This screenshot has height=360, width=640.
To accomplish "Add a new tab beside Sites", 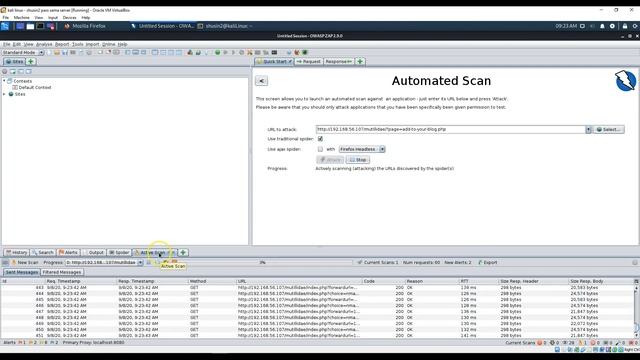I will point(31,62).
